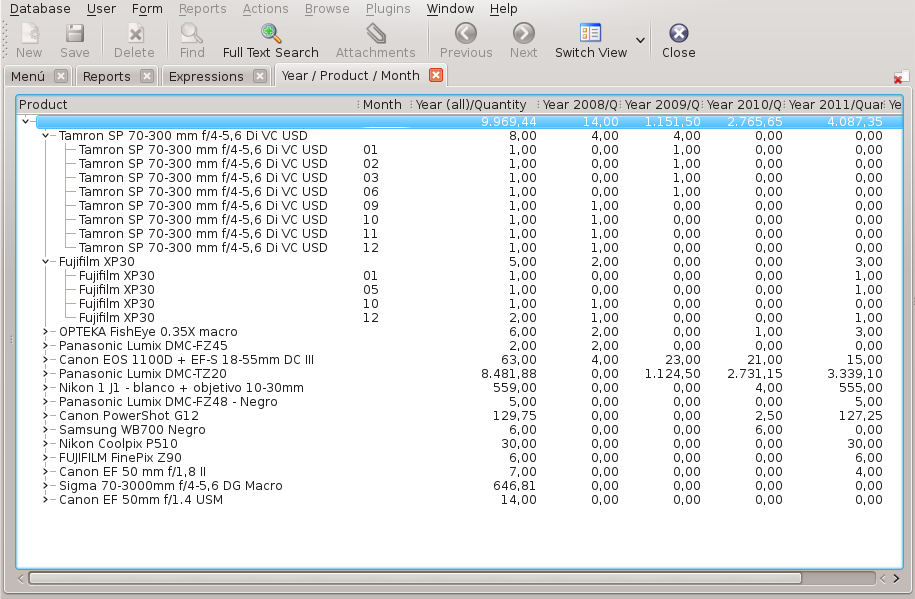
Task: Click the scroll-left arrow of horizontal scrollbar
Action: point(21,579)
